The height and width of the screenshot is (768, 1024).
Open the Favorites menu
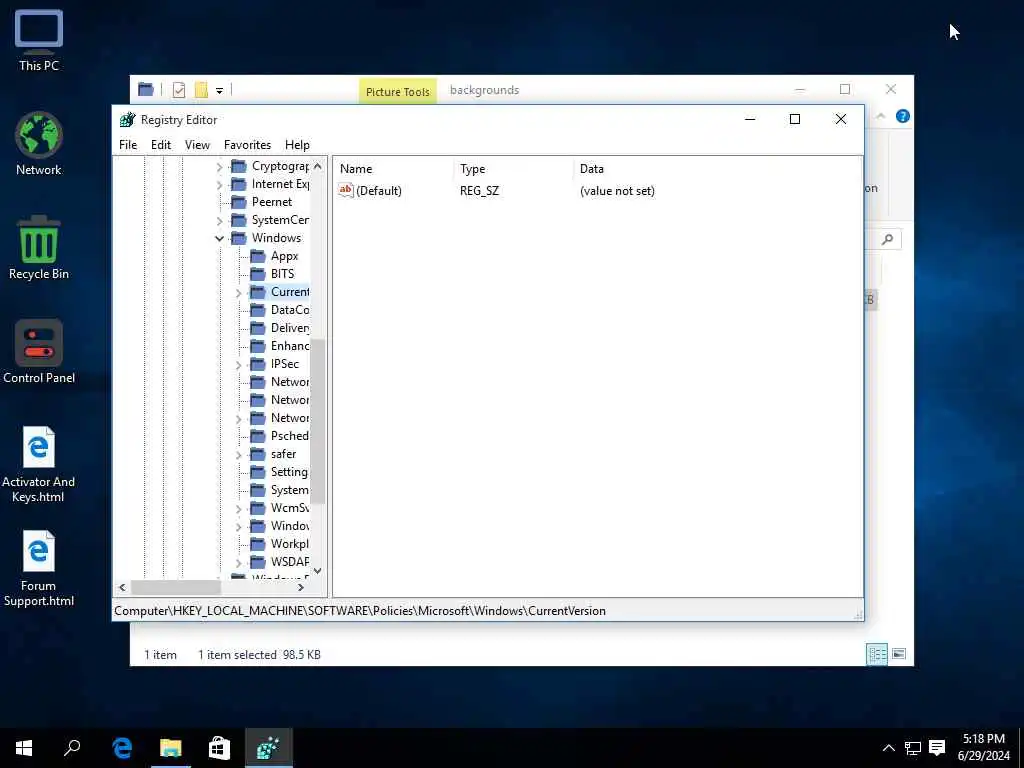click(247, 145)
